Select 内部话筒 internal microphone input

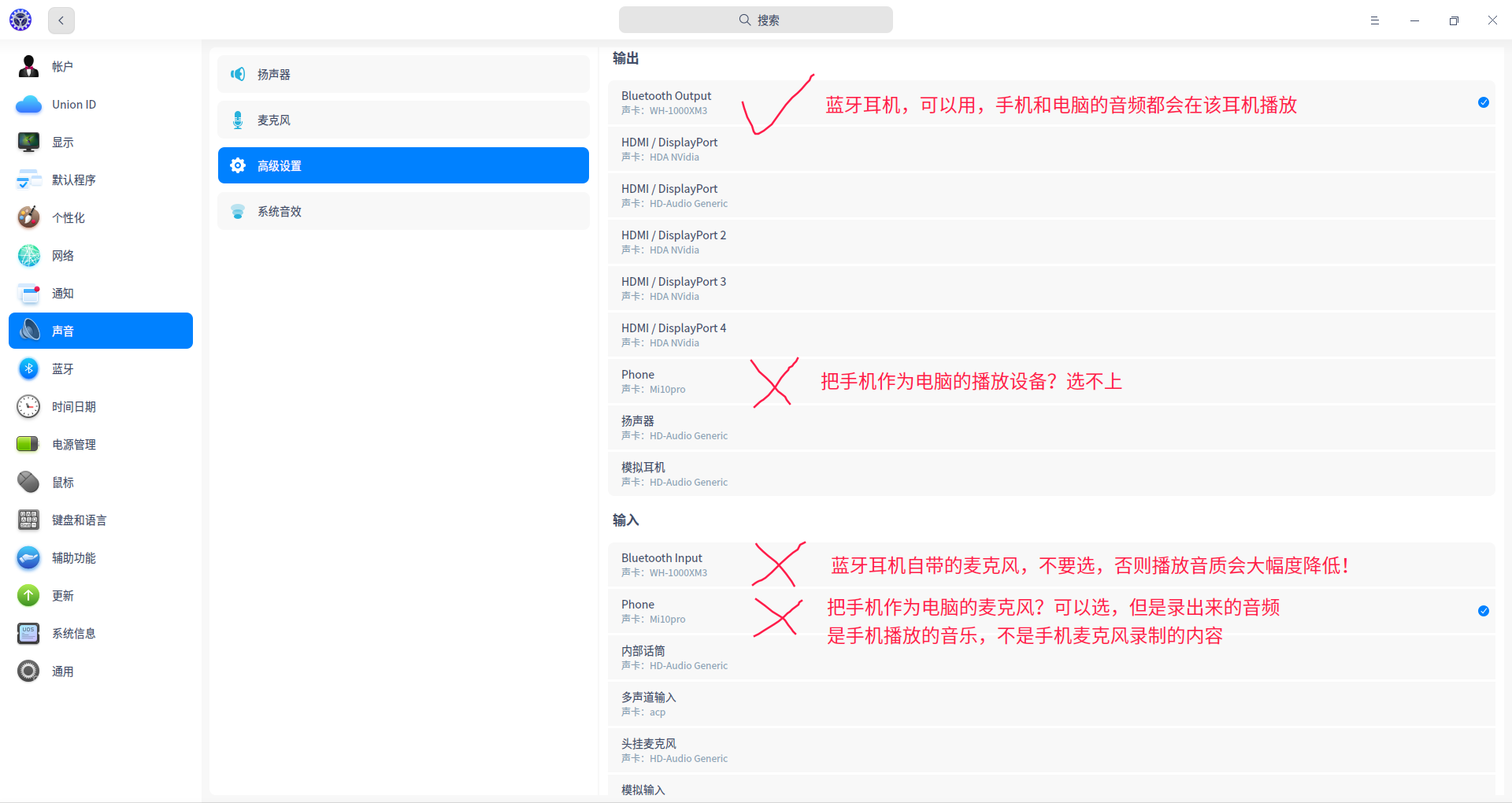tap(1051, 657)
